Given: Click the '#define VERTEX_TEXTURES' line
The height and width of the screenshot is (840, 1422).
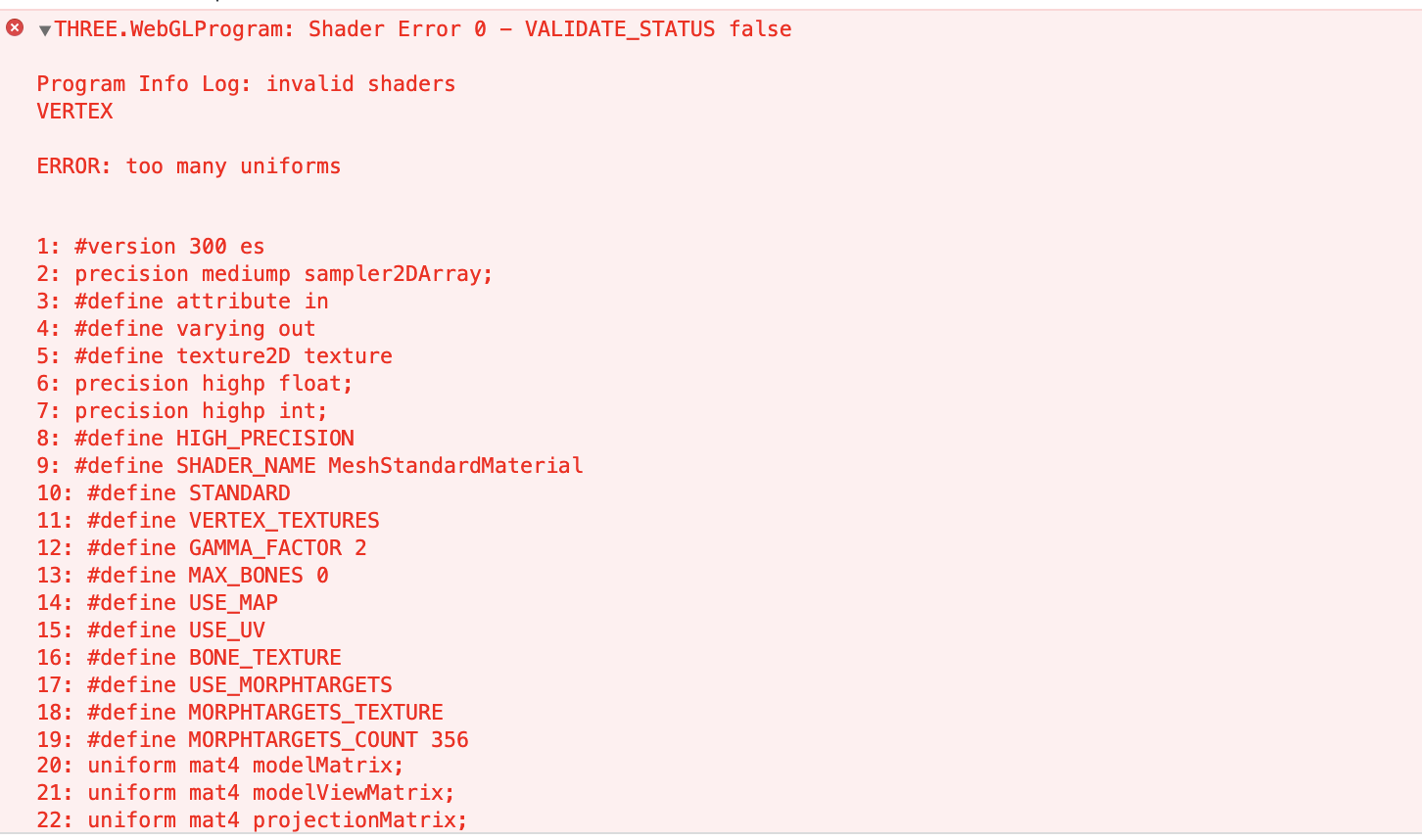Looking at the screenshot, I should (233, 521).
